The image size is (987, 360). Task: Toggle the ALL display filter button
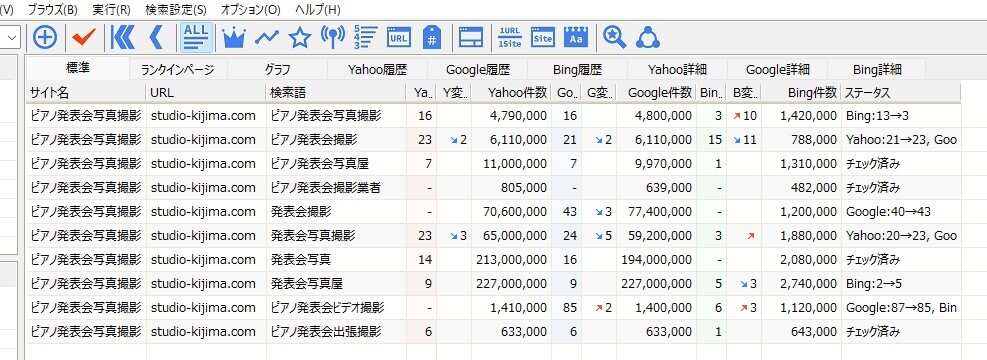coord(197,38)
